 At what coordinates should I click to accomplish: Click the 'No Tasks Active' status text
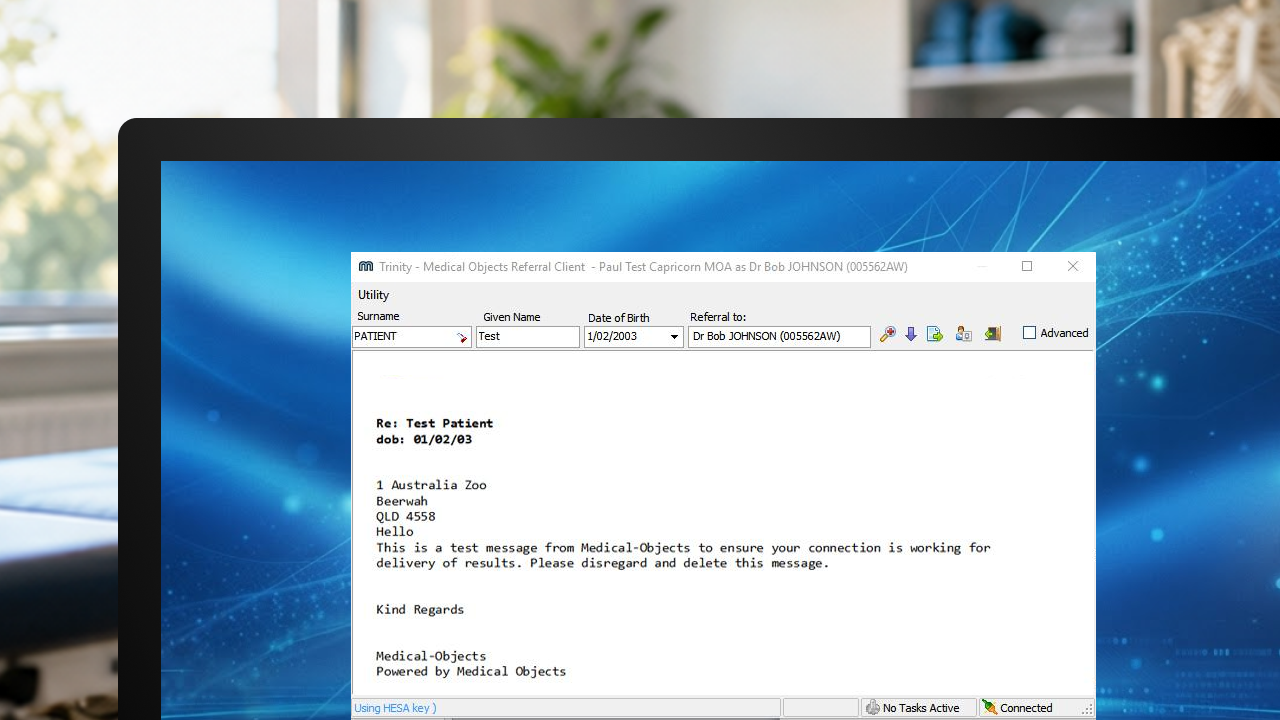tap(921, 708)
